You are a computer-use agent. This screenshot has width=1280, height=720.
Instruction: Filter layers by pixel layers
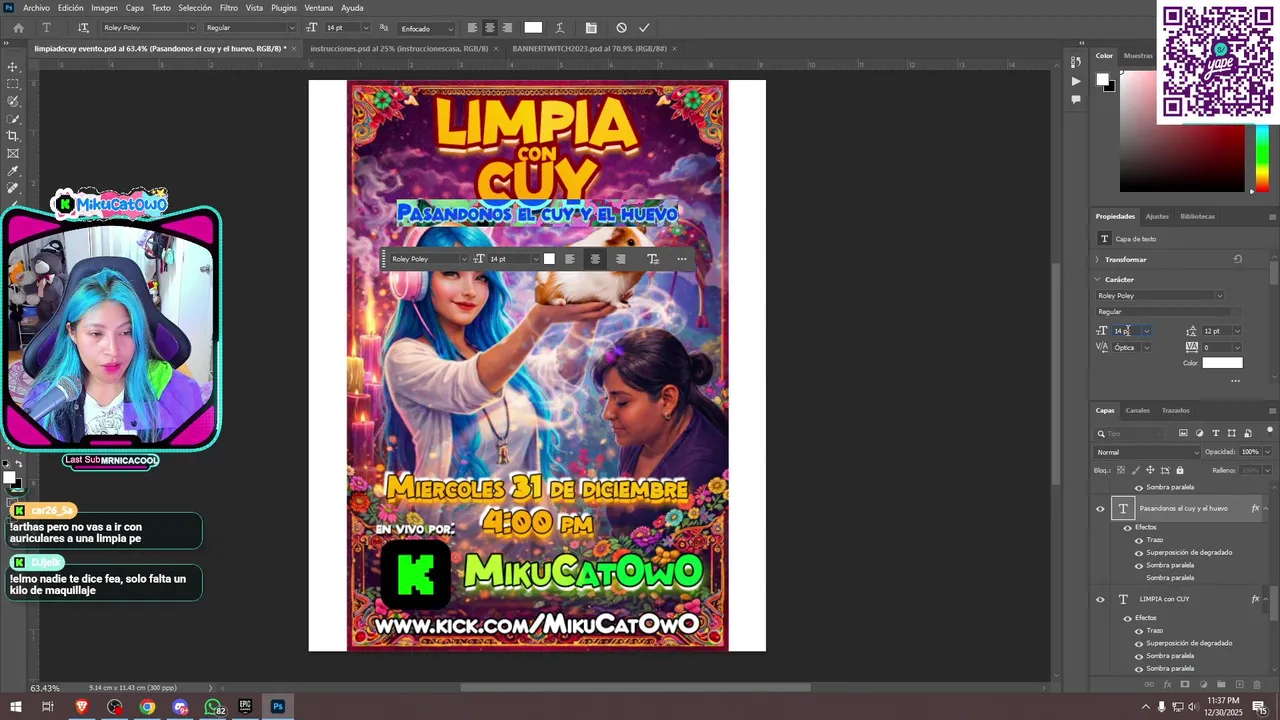tap(1183, 433)
